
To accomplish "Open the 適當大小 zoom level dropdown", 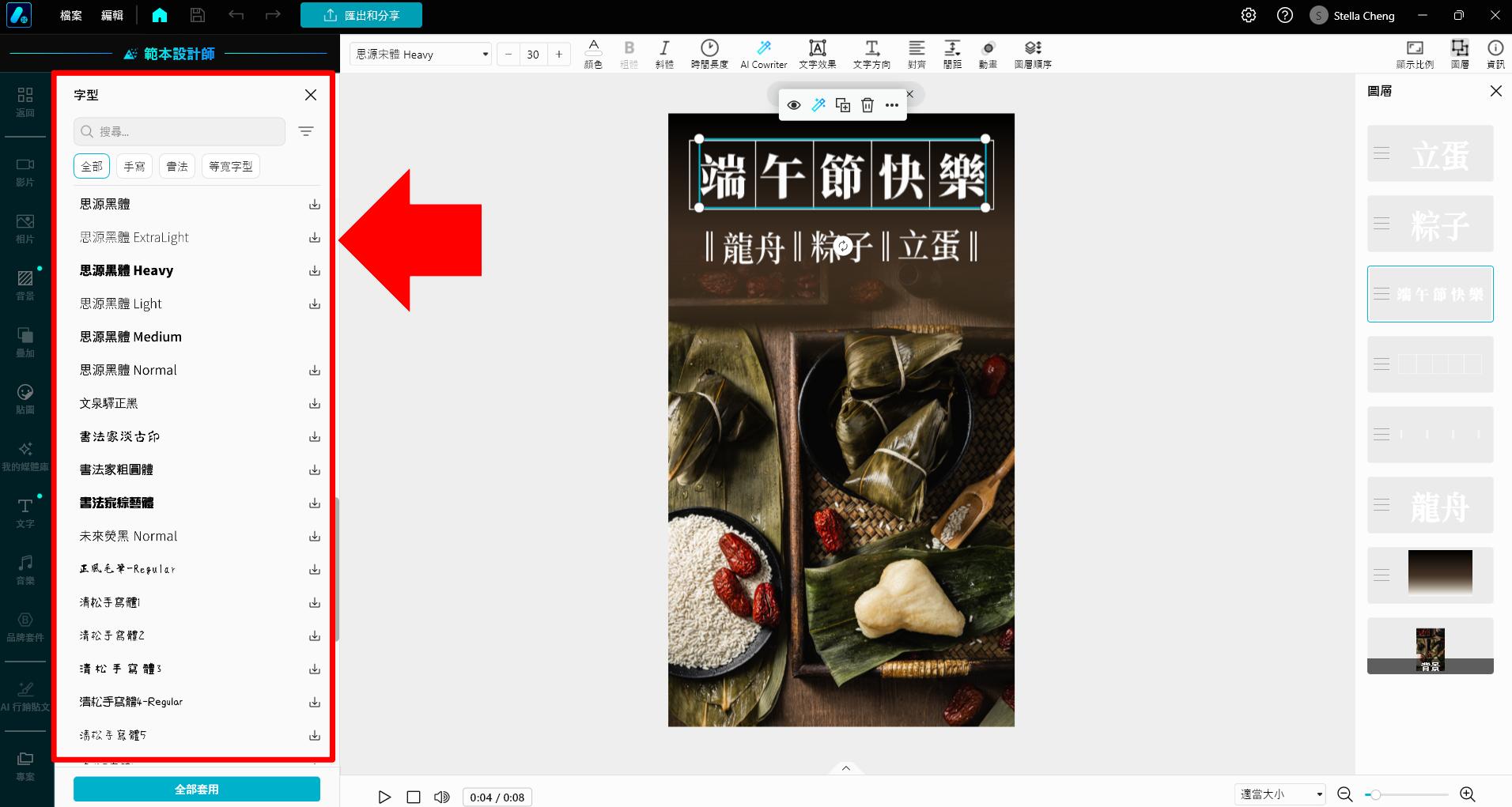I will click(1280, 794).
